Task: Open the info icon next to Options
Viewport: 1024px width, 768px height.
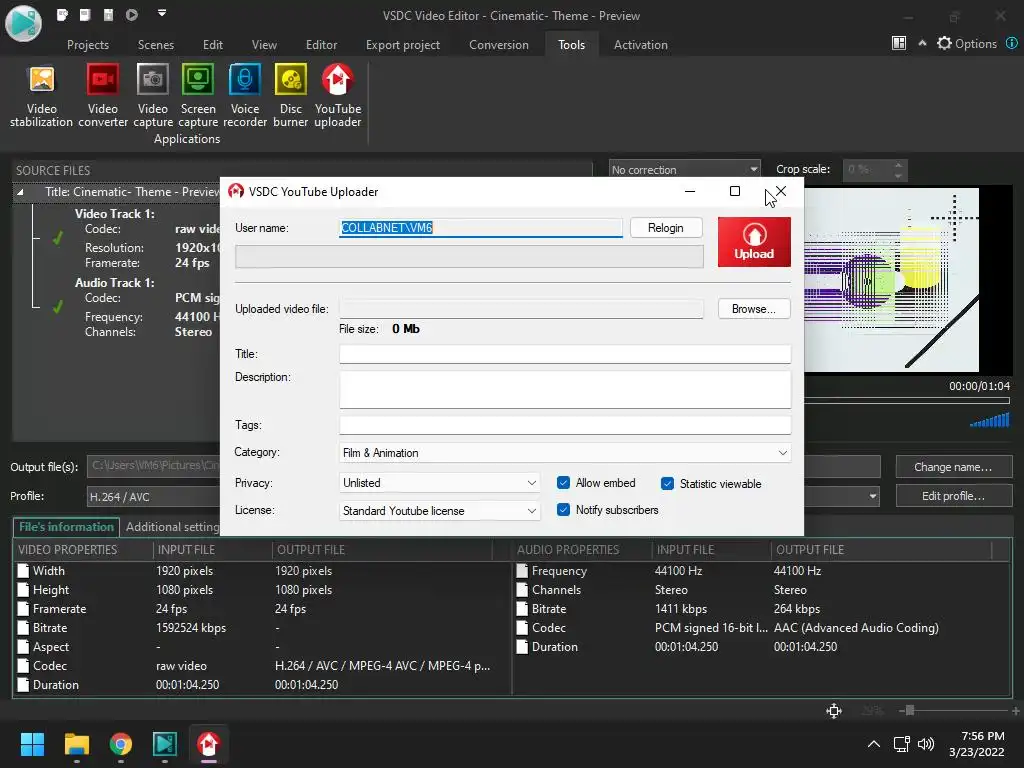Action: pyautogui.click(x=1012, y=43)
